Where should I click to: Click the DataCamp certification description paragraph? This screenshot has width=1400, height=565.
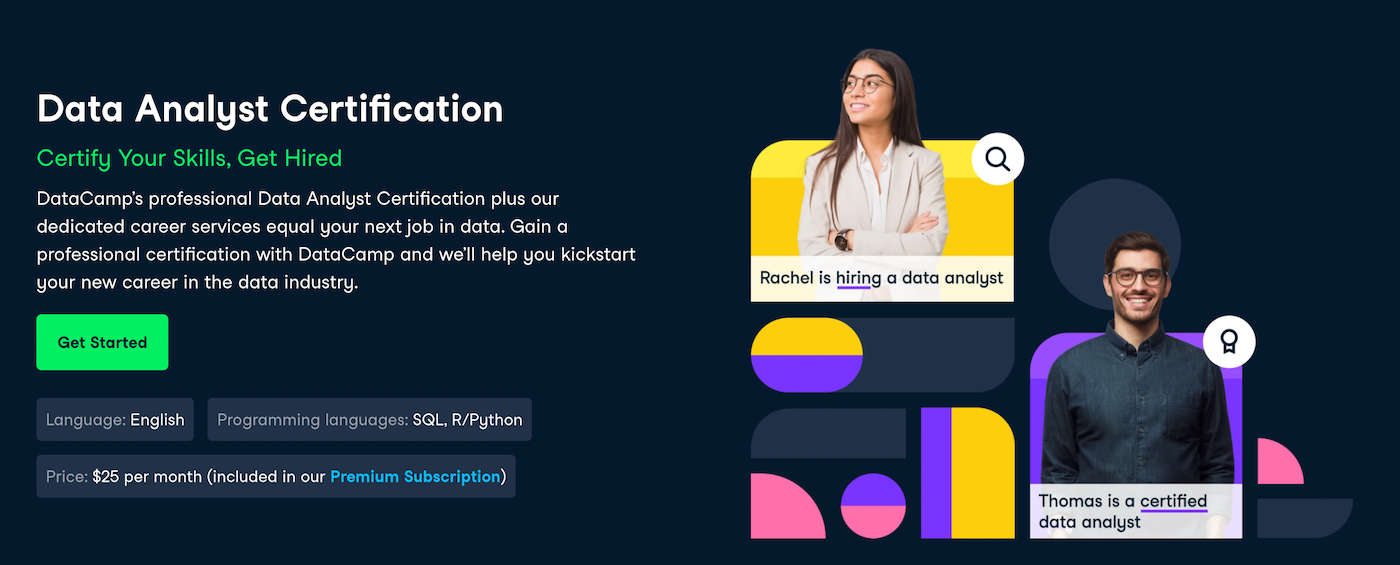point(336,241)
